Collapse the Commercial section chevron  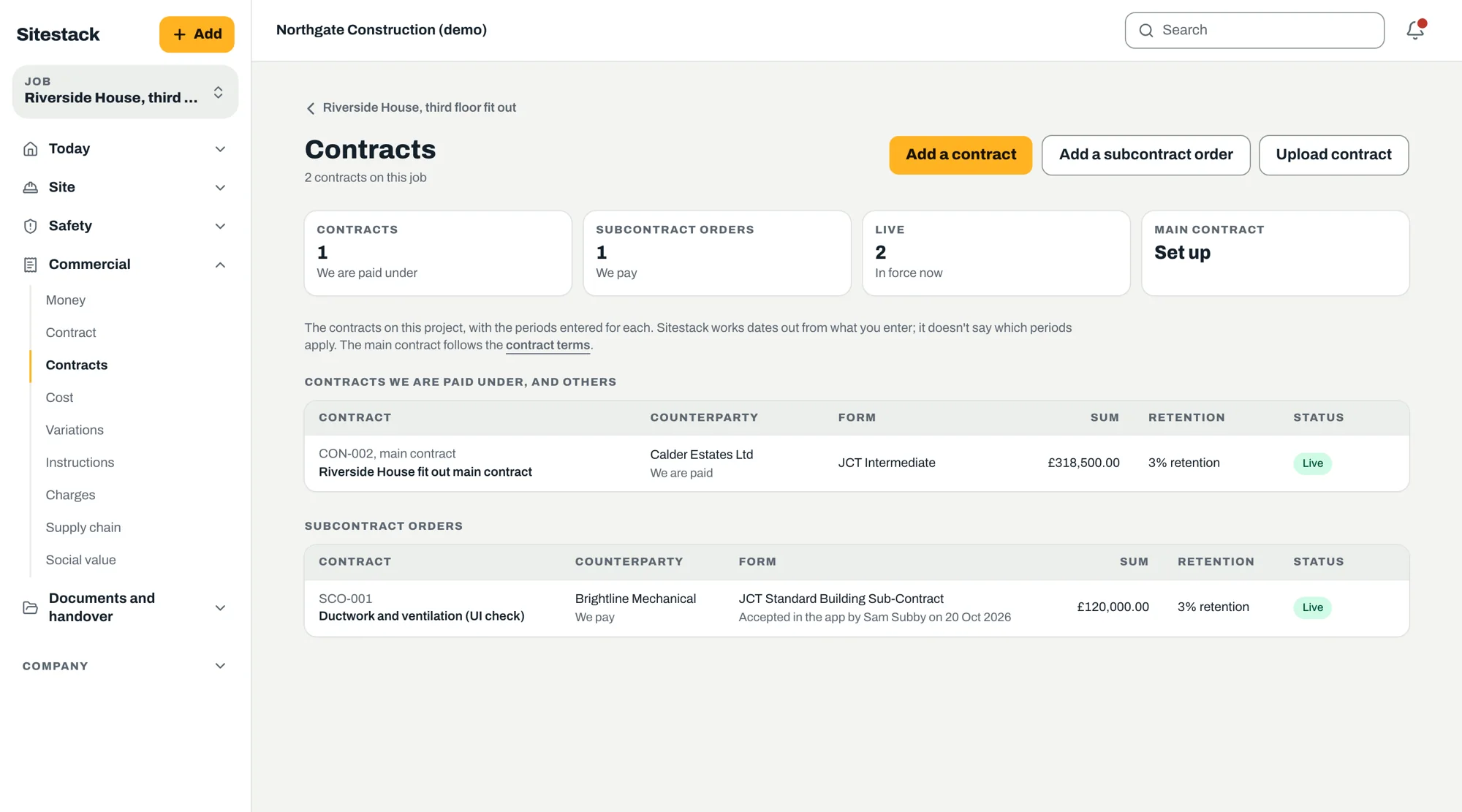click(x=220, y=265)
